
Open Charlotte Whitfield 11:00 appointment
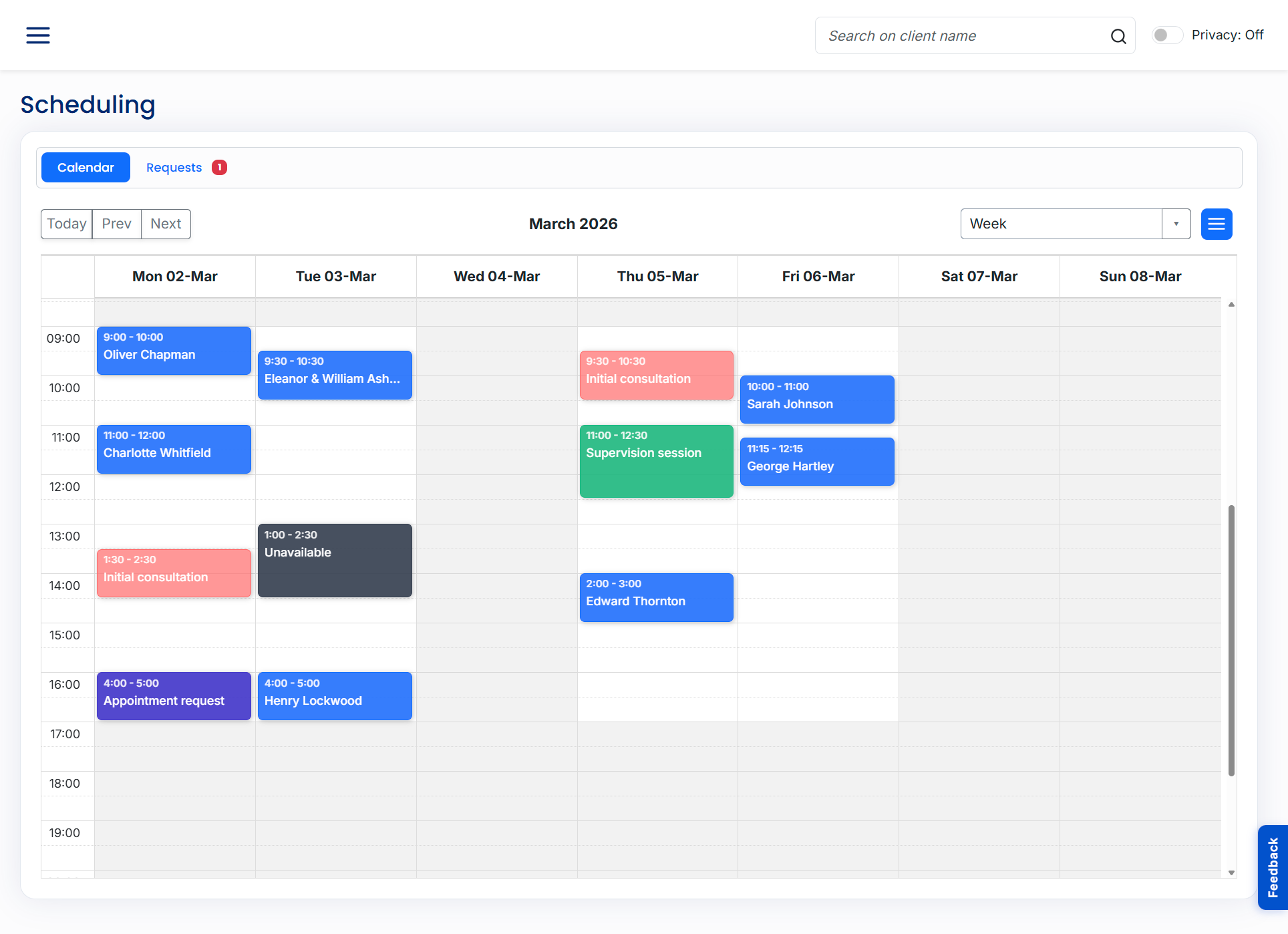coord(174,449)
